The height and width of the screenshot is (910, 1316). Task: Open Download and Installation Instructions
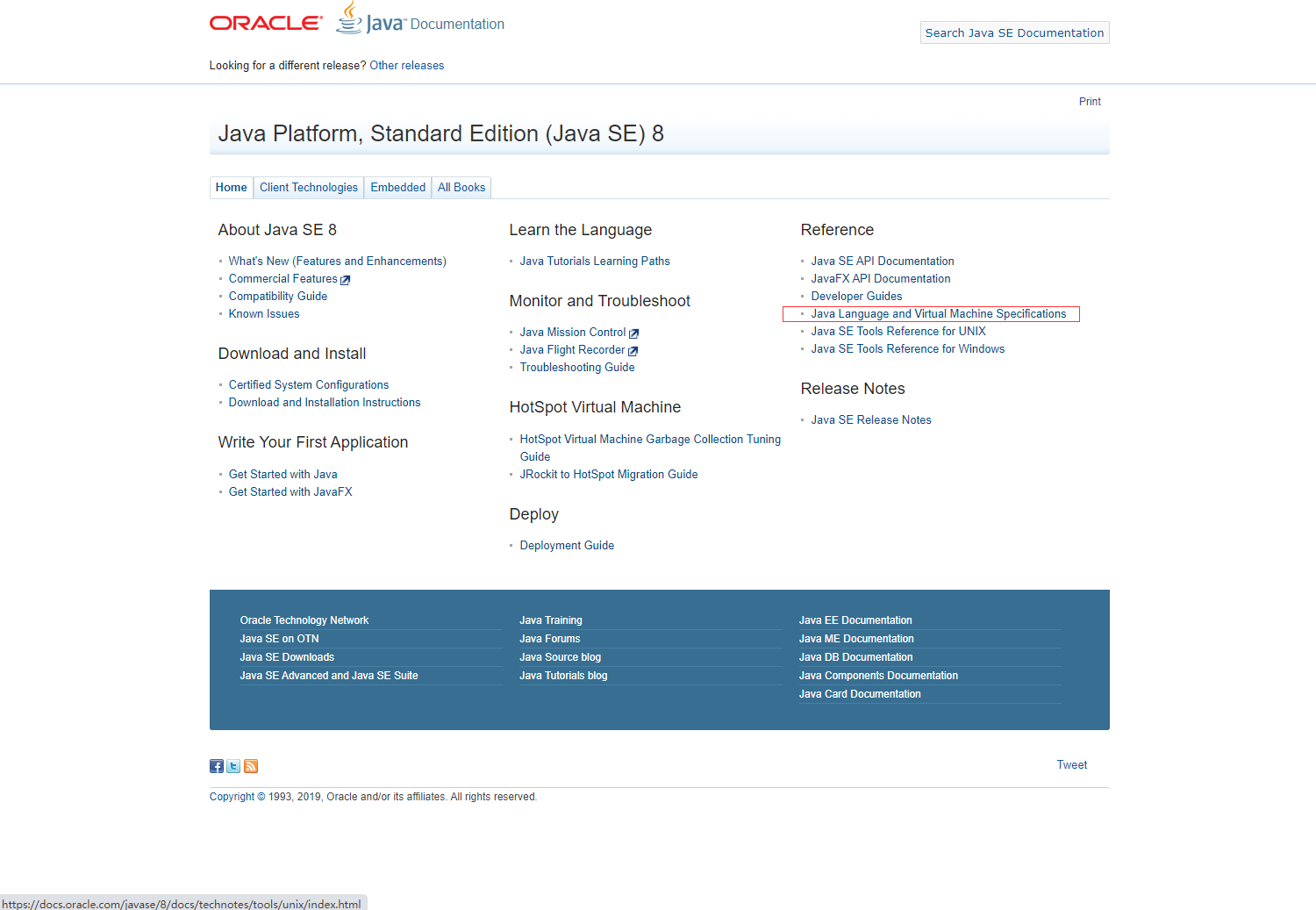tap(325, 403)
